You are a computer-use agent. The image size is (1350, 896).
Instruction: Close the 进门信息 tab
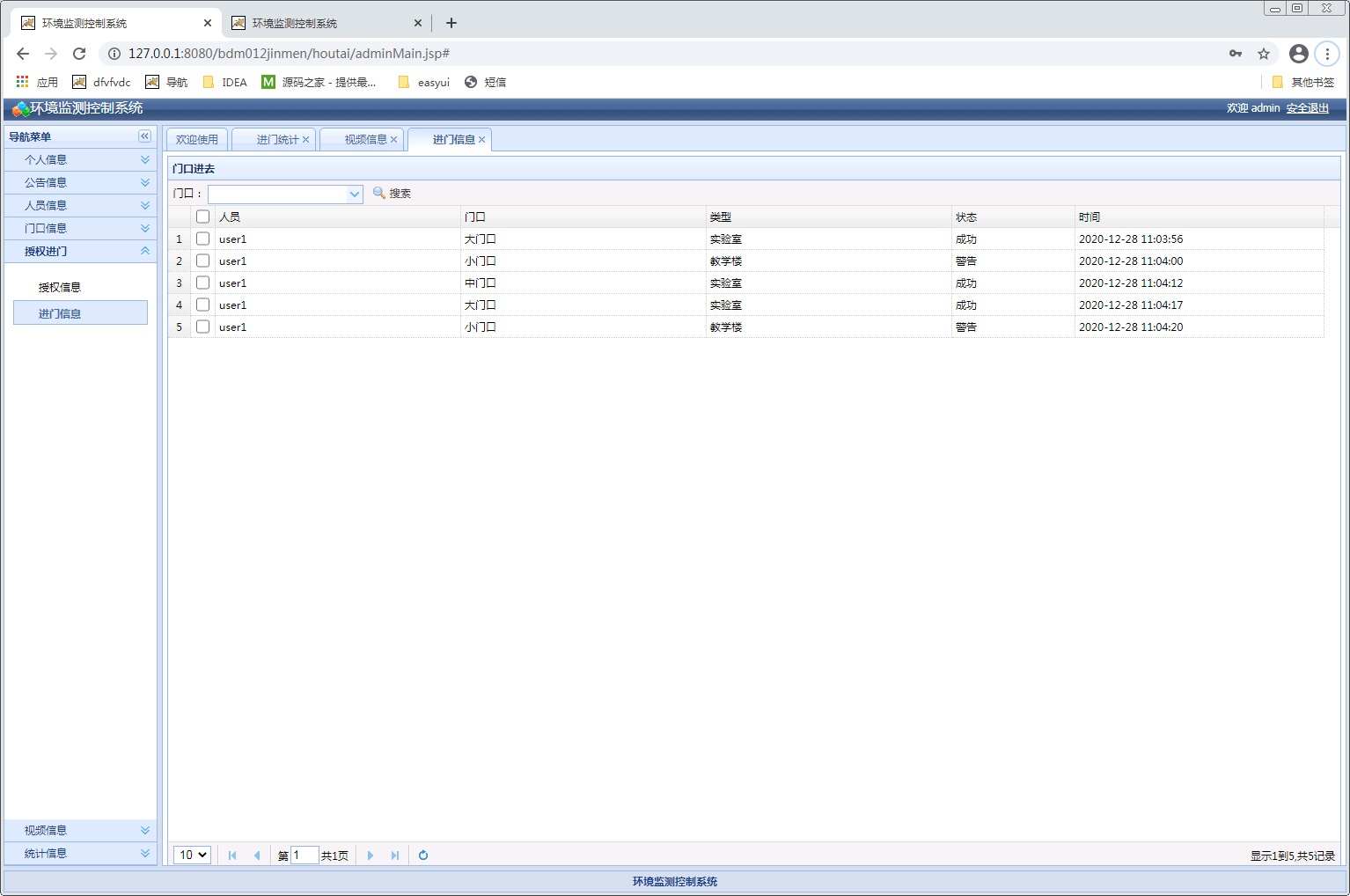point(482,140)
